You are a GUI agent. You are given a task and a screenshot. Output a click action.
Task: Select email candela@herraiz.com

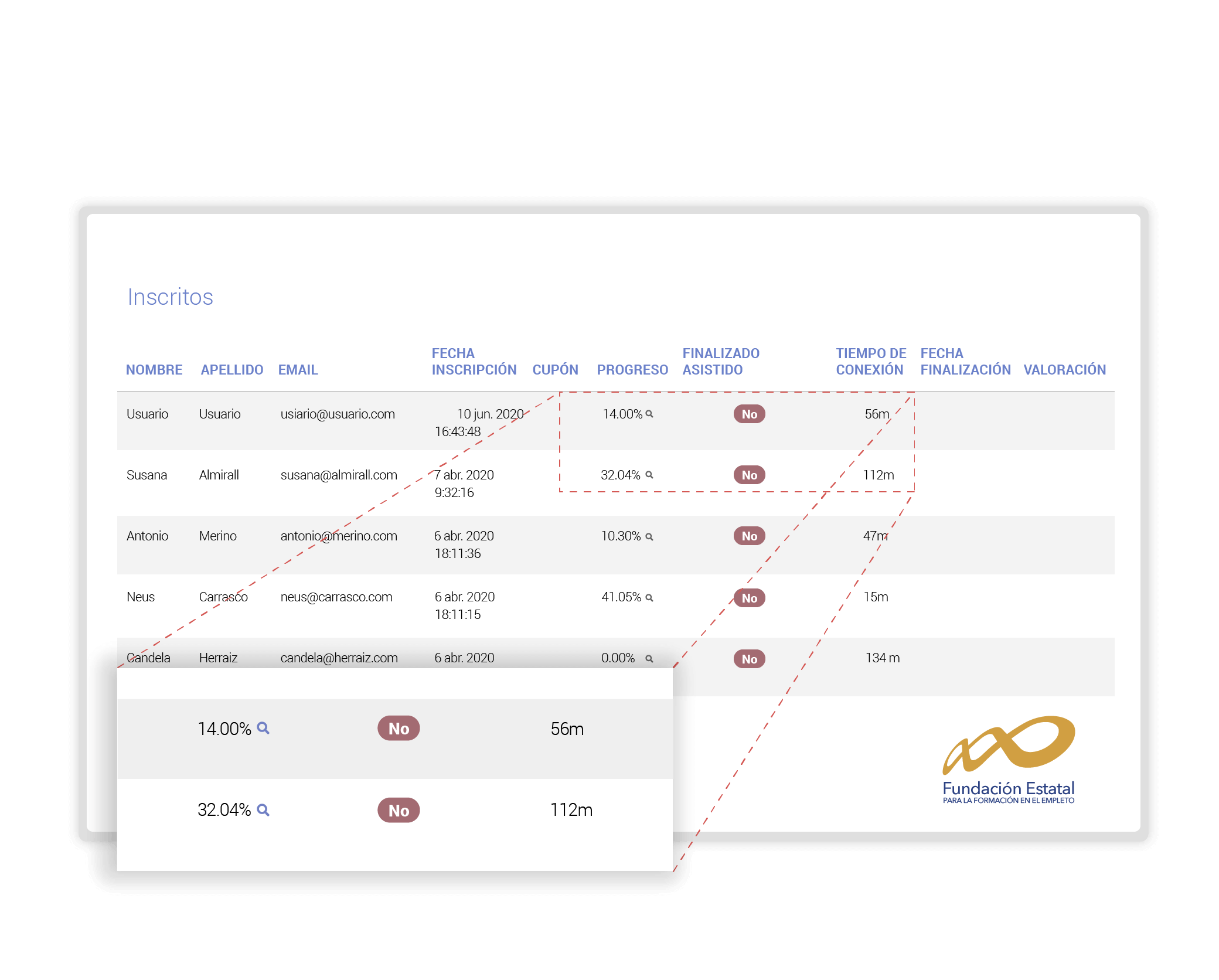[x=339, y=658]
